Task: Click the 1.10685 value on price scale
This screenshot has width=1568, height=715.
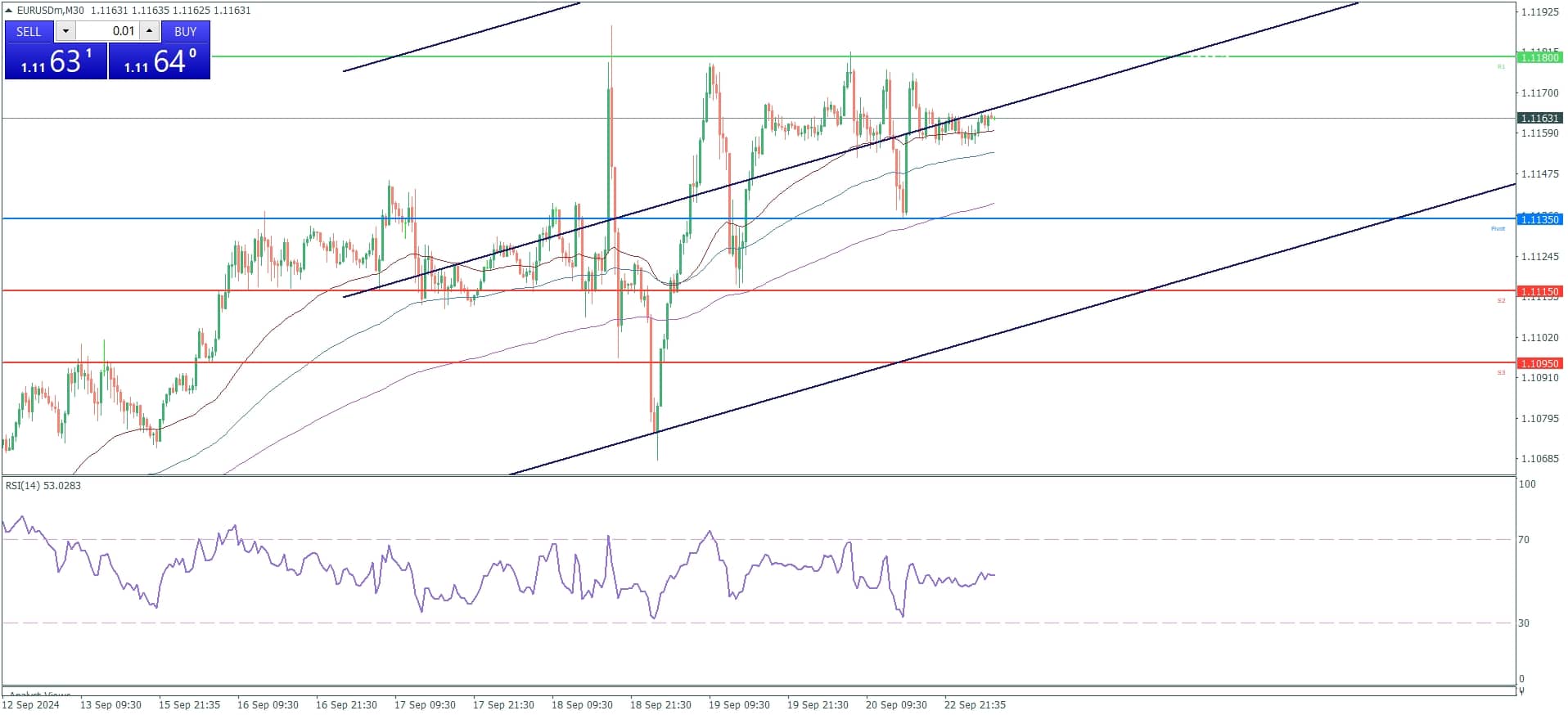Action: point(1539,459)
